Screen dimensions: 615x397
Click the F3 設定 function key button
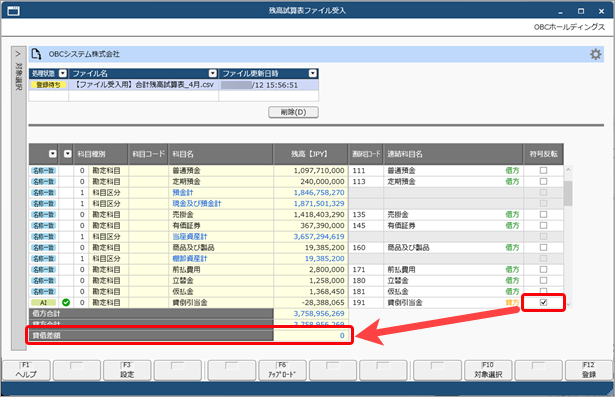tap(127, 370)
